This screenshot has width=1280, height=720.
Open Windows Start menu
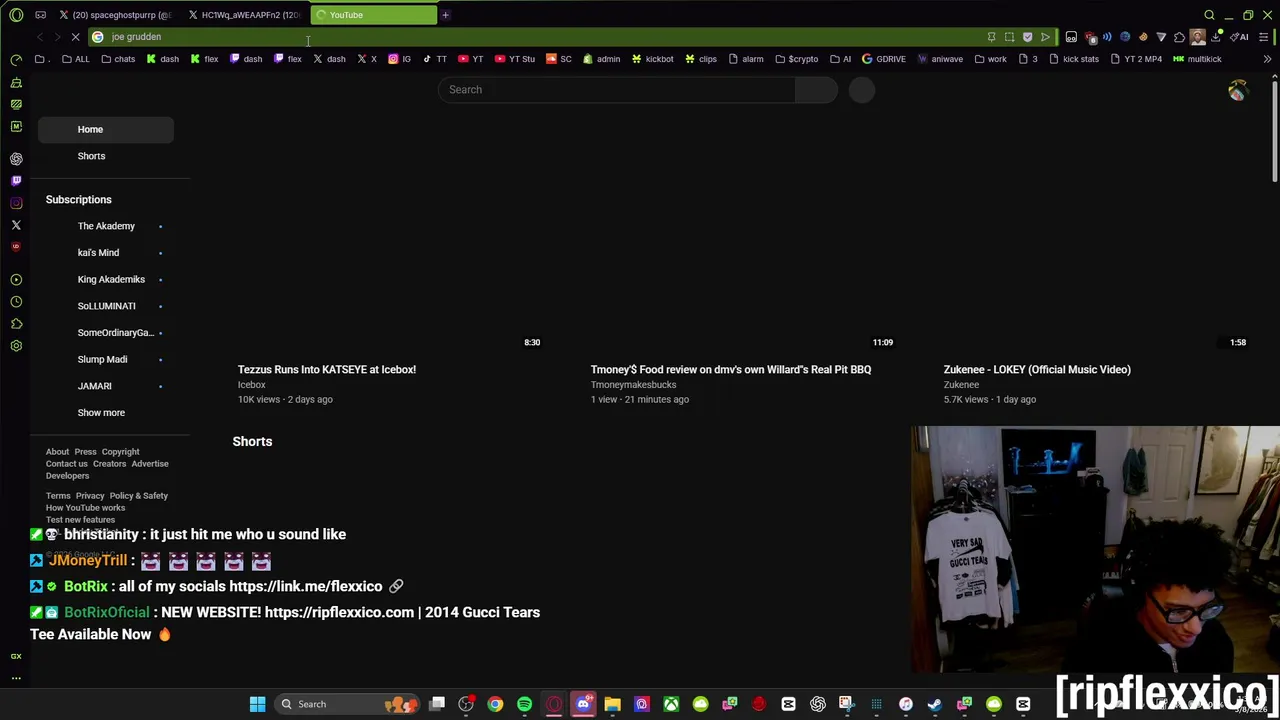257,704
